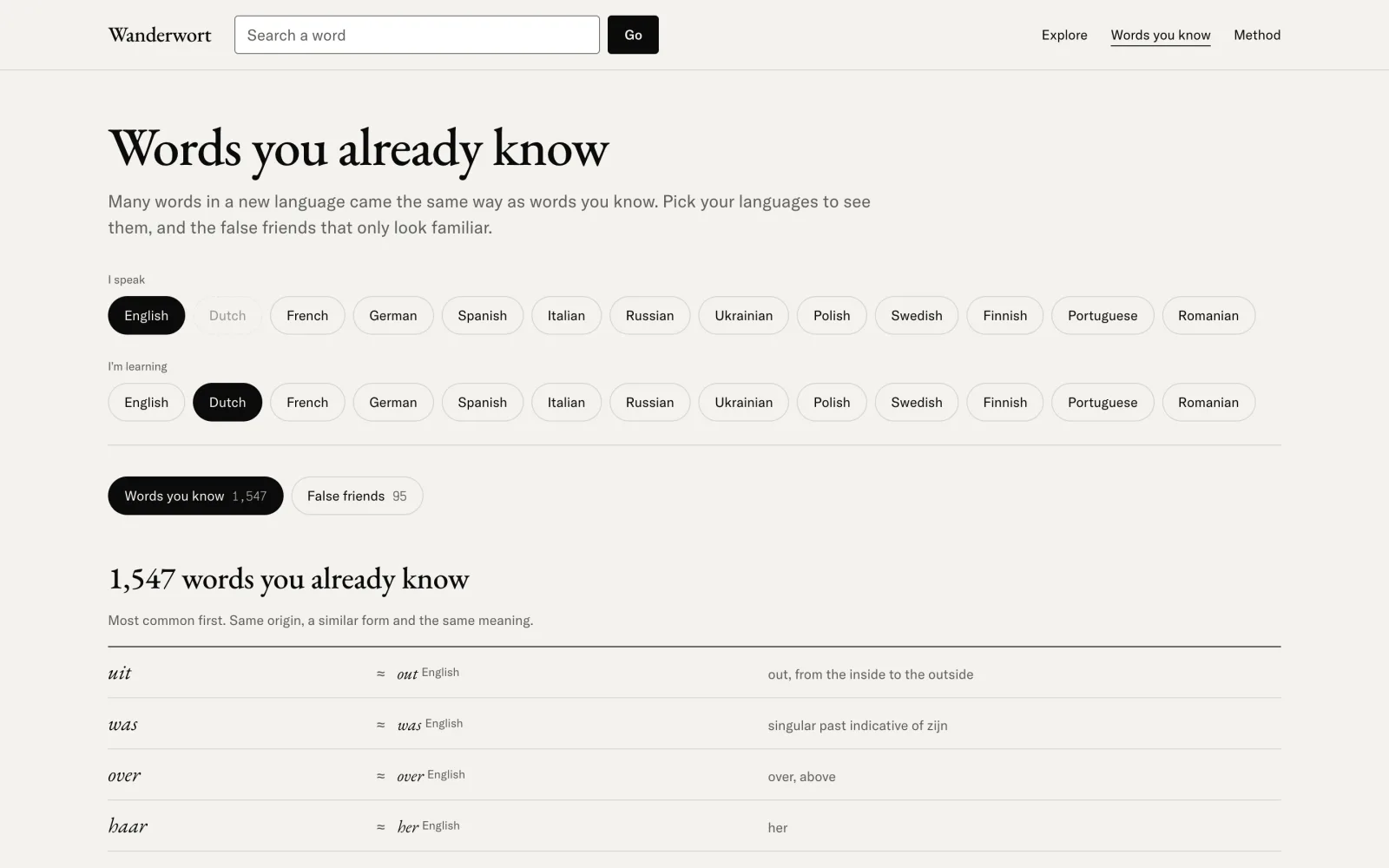Image resolution: width=1389 pixels, height=868 pixels.
Task: Focus the Search a word field
Action: coord(417,35)
